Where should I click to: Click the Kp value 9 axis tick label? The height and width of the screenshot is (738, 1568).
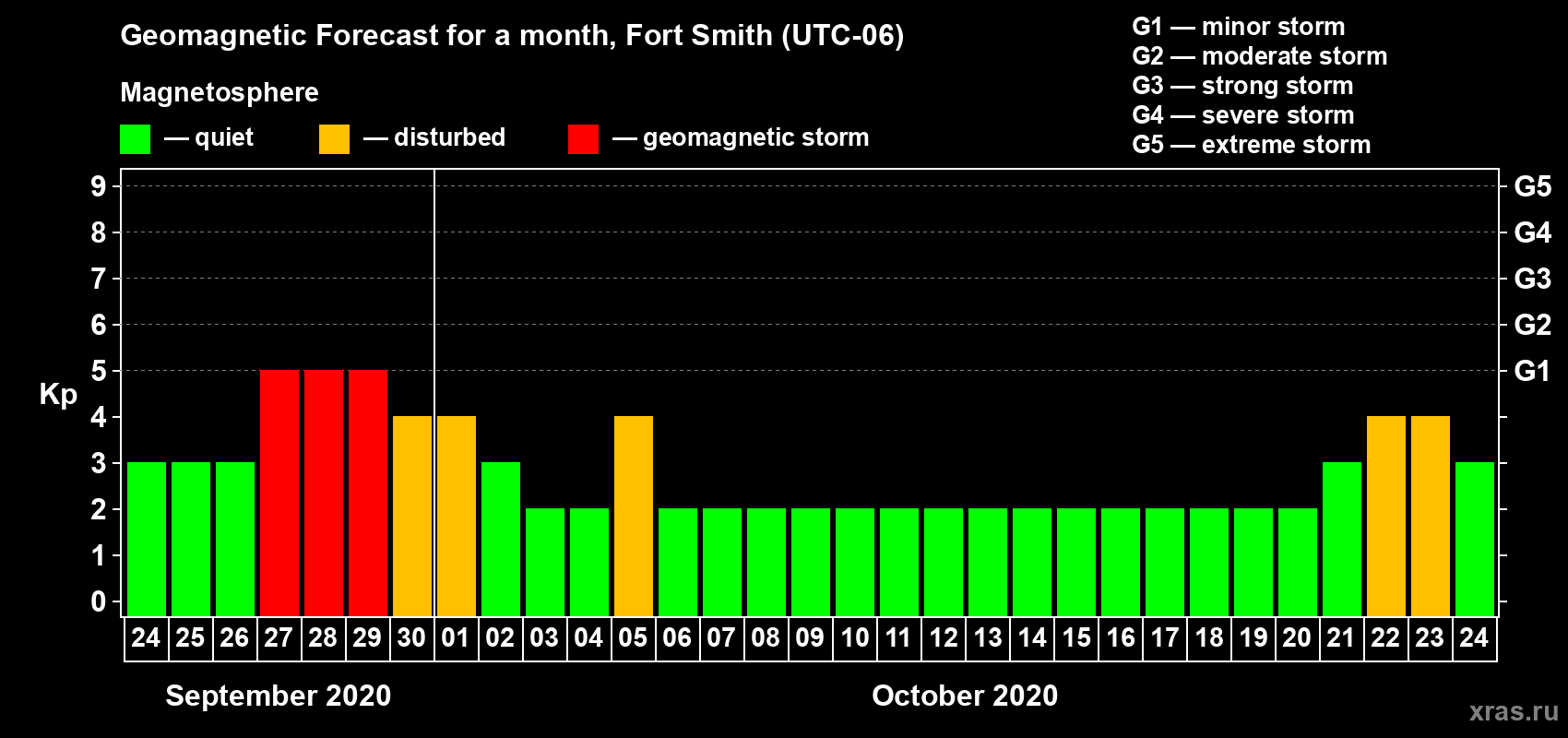(99, 186)
